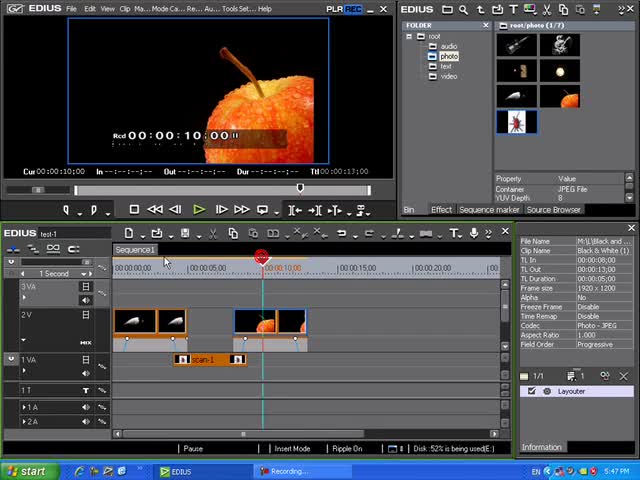The width and height of the screenshot is (640, 480).
Task: Open the 1 Second timeline scale dropdown
Action: click(86, 273)
